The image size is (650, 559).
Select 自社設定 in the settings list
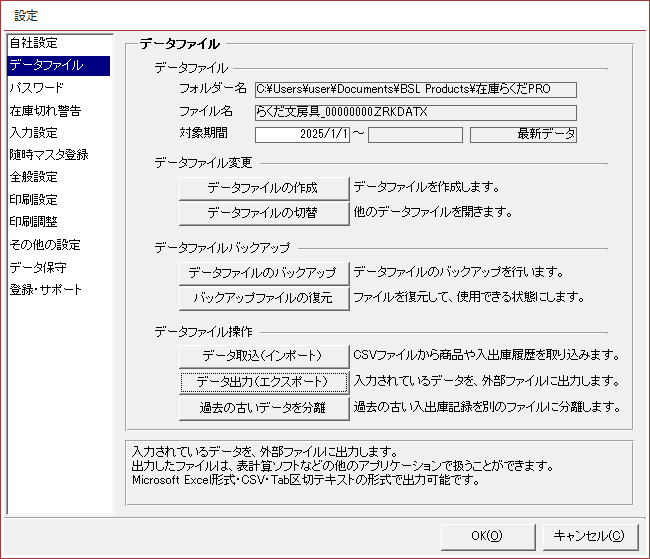click(34, 43)
